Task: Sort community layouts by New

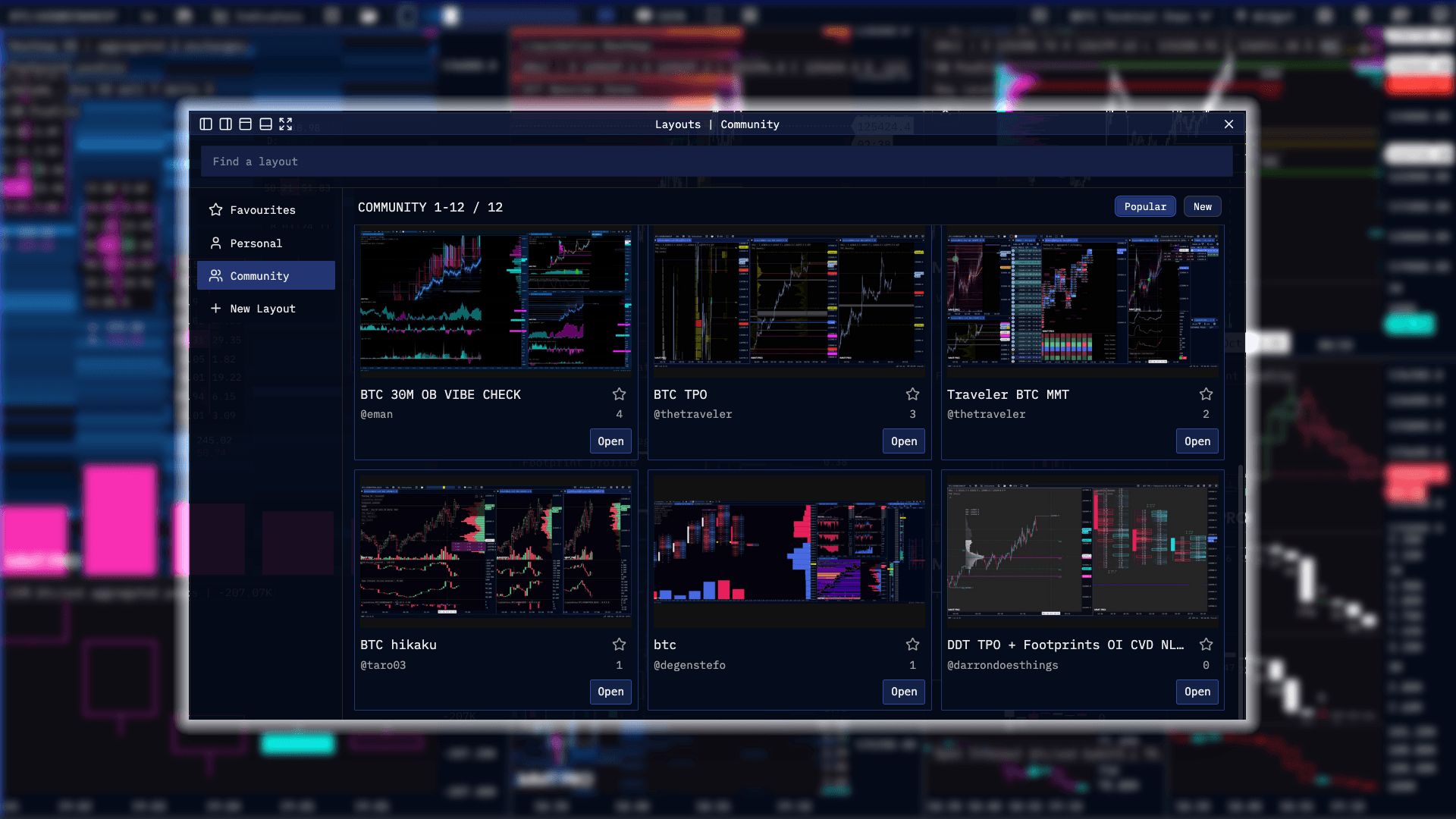Action: pyautogui.click(x=1202, y=207)
